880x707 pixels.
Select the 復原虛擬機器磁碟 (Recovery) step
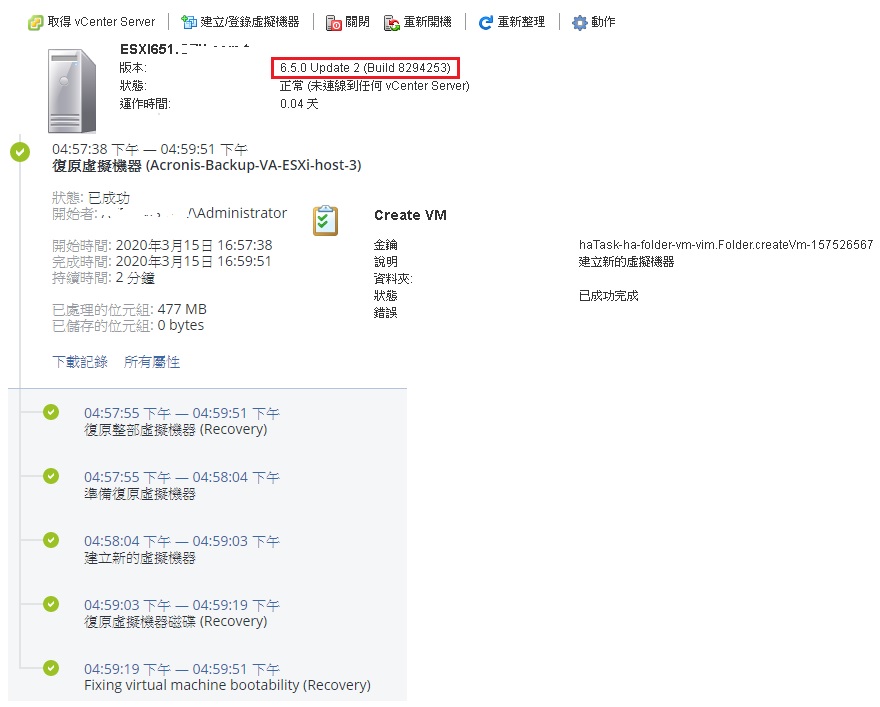point(176,622)
